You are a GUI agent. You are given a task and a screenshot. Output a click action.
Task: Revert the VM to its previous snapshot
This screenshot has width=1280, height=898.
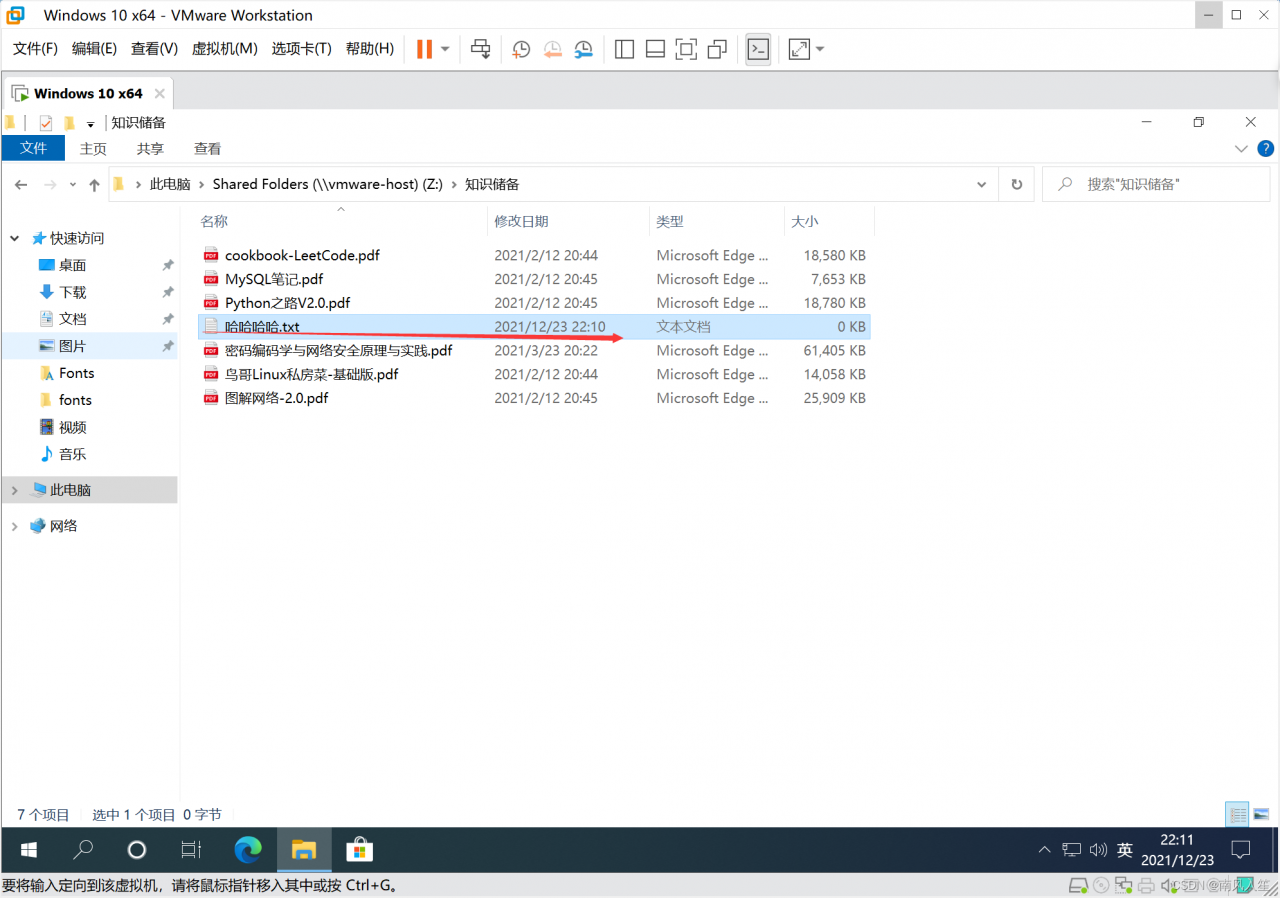(552, 49)
